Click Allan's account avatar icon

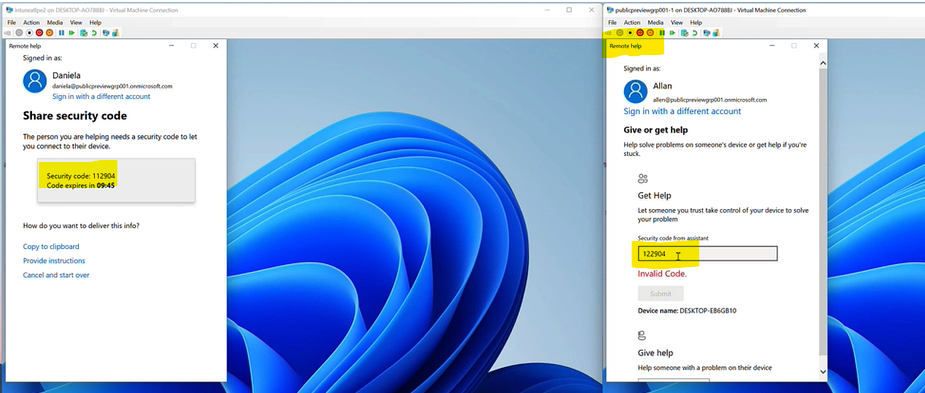635,91
